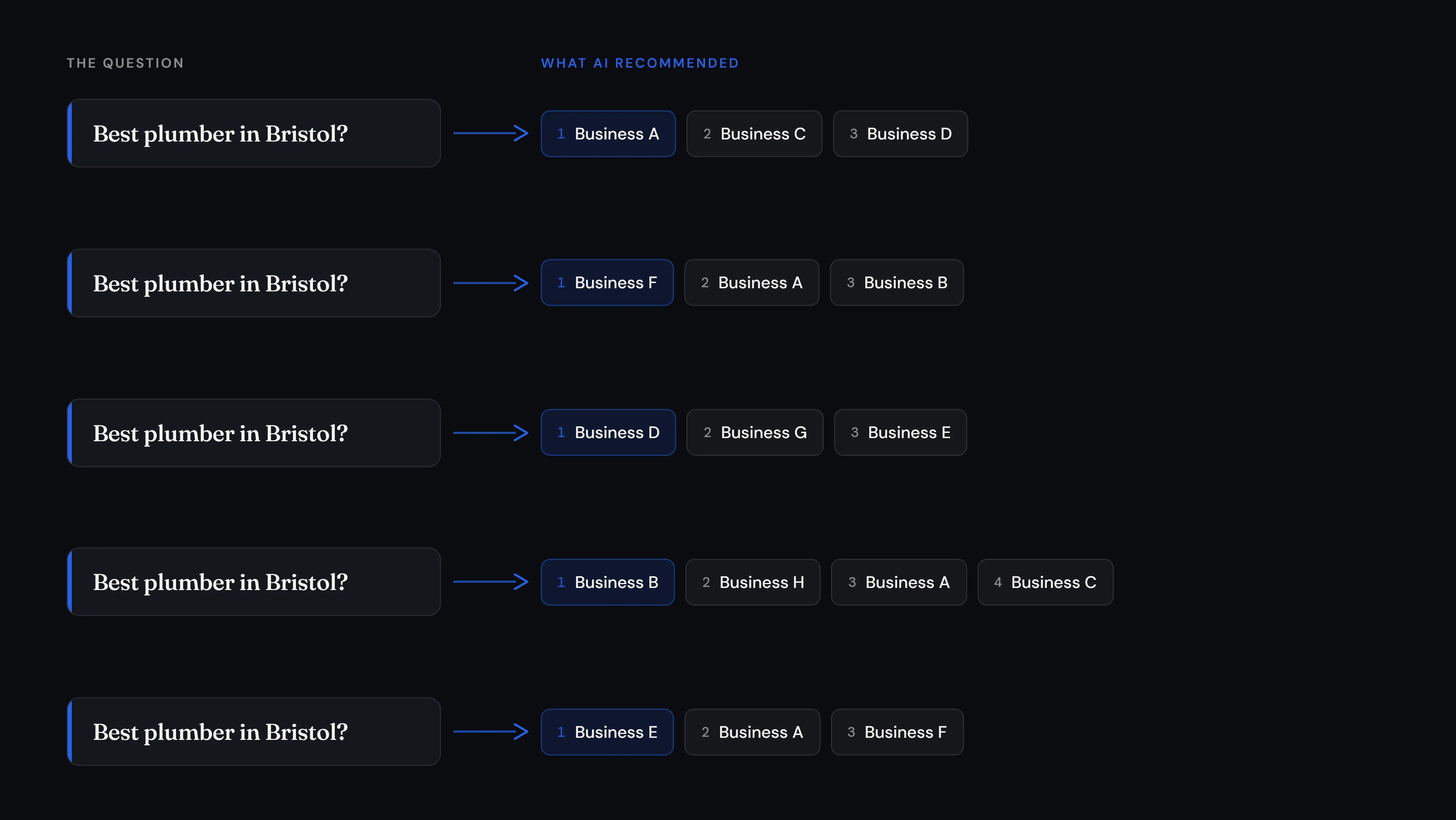
Task: Select the top-ranked Business F chip
Action: [x=607, y=283]
